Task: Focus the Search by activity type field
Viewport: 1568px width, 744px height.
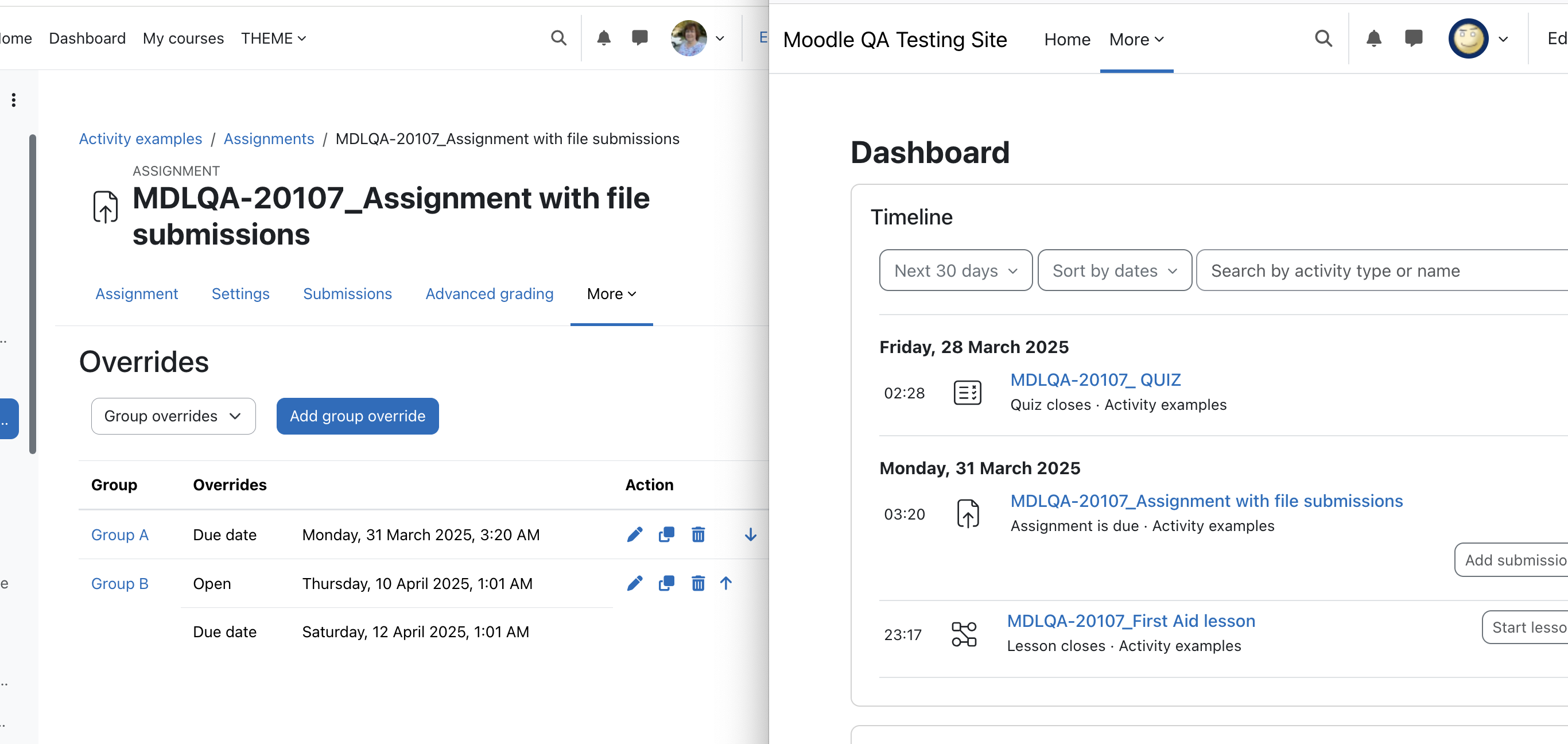Action: tap(1381, 270)
